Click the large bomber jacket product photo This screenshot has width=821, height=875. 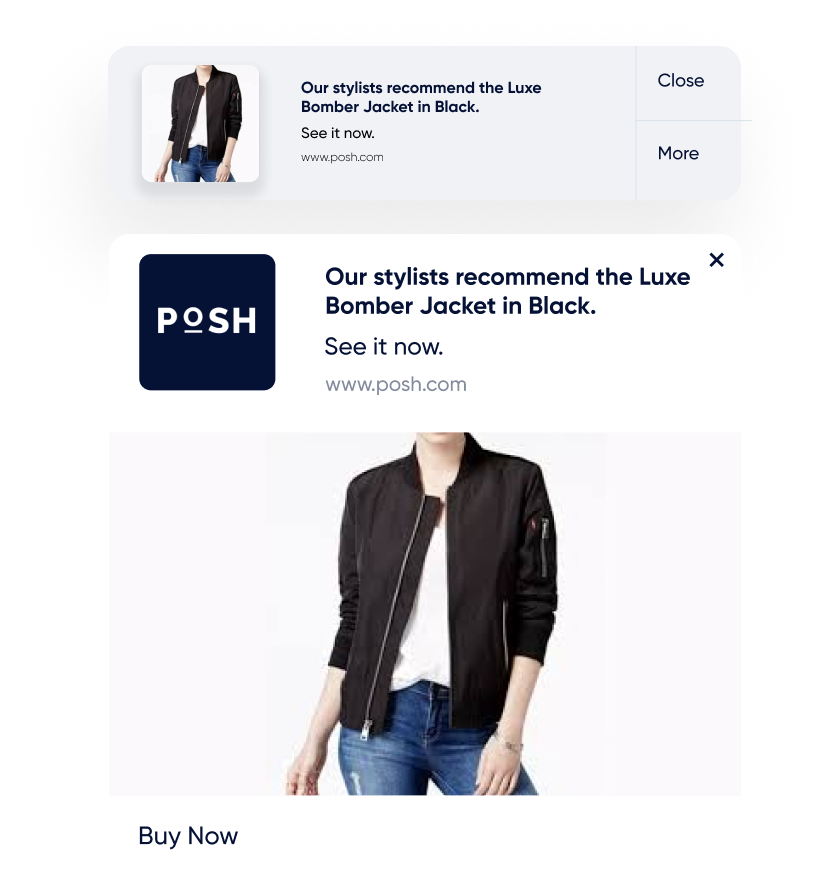[425, 613]
